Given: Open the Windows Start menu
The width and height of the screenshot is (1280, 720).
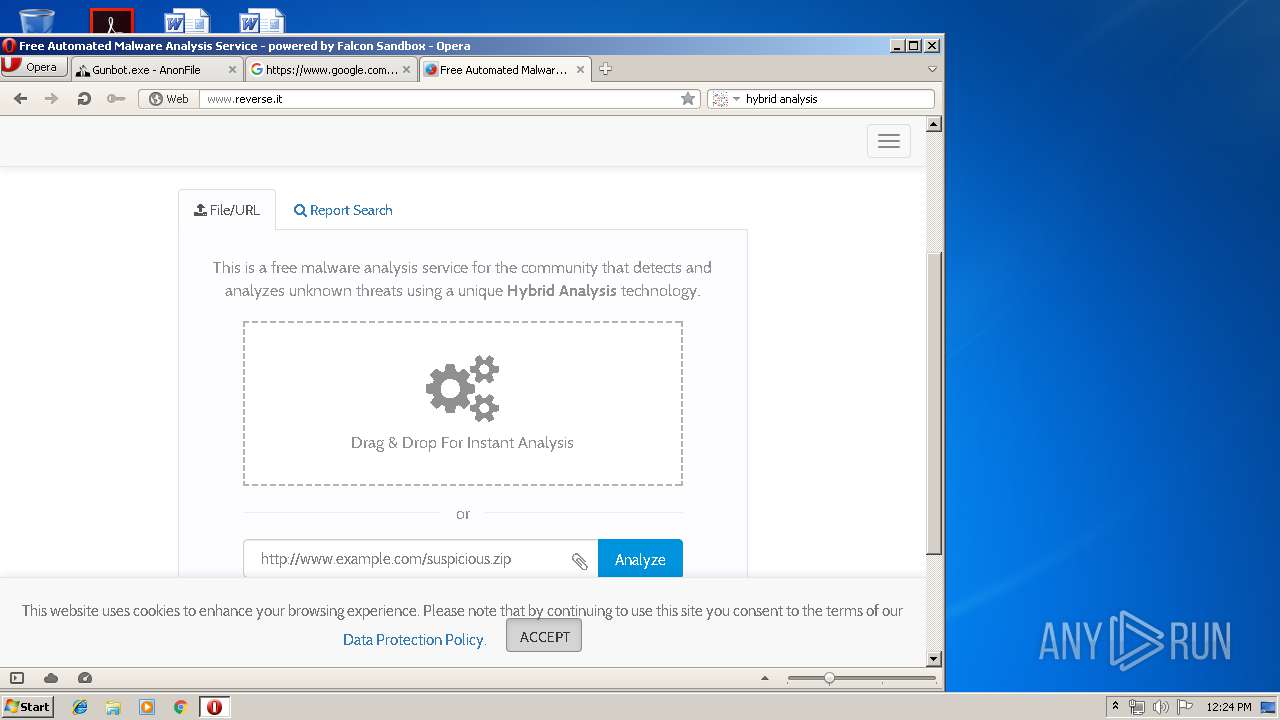Looking at the screenshot, I should pyautogui.click(x=27, y=706).
